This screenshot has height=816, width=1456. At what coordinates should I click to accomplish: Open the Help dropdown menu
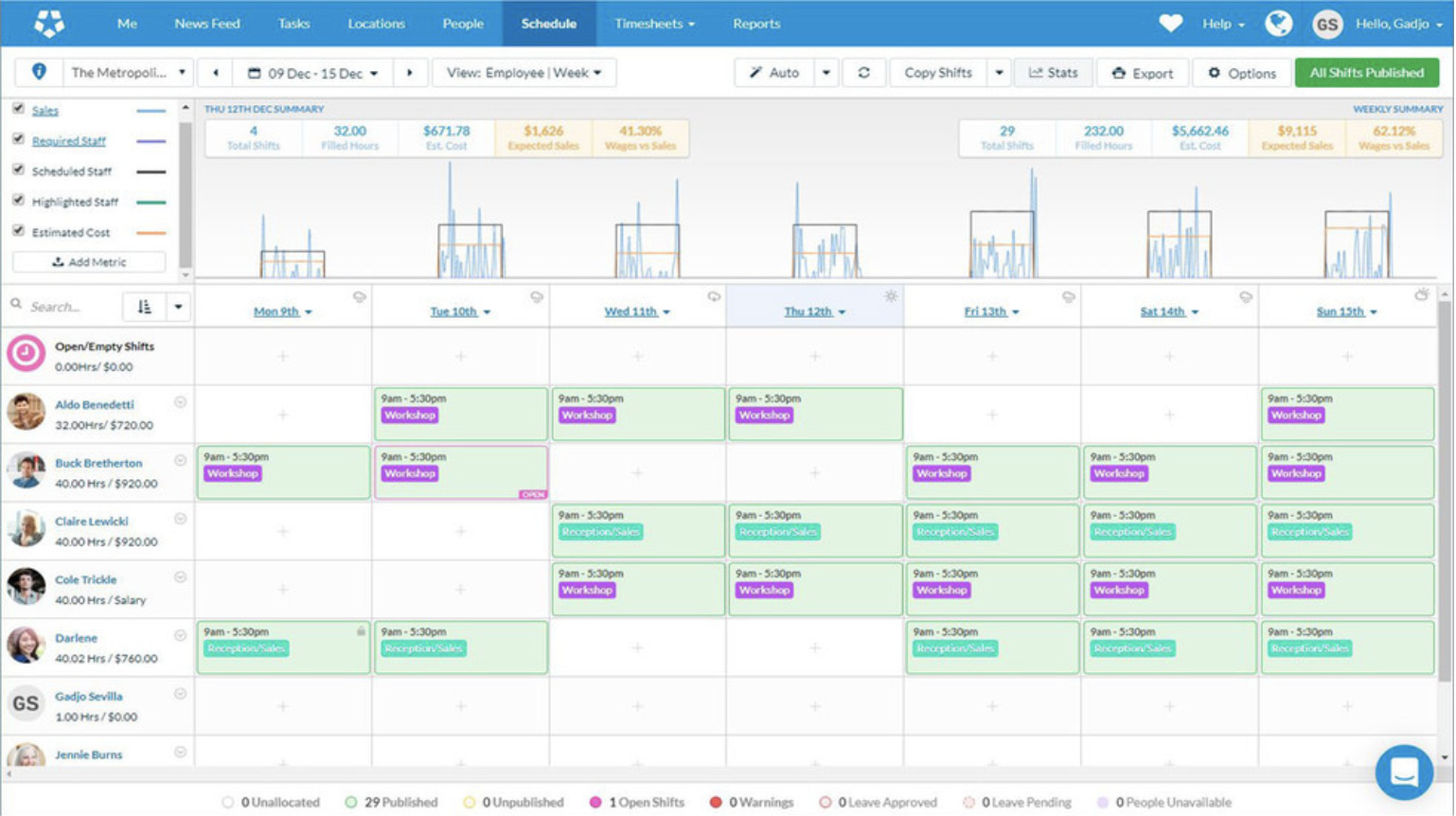[1223, 24]
